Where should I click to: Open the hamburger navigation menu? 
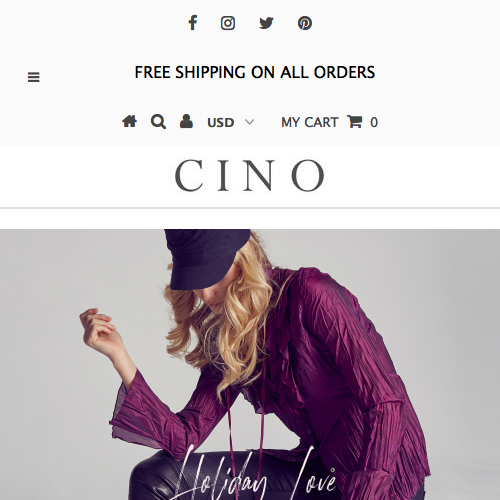(x=34, y=77)
